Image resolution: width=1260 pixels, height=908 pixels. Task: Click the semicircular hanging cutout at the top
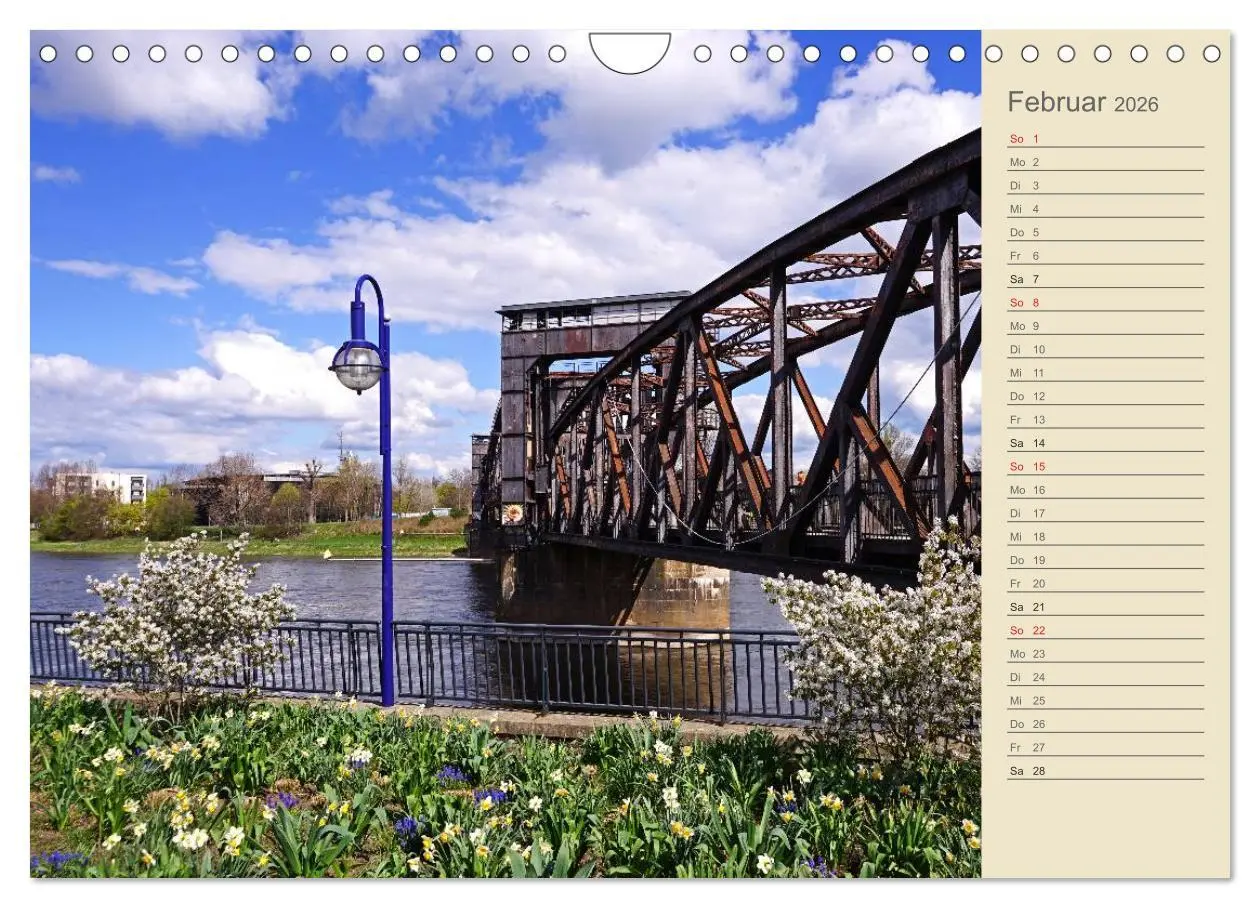pyautogui.click(x=632, y=48)
